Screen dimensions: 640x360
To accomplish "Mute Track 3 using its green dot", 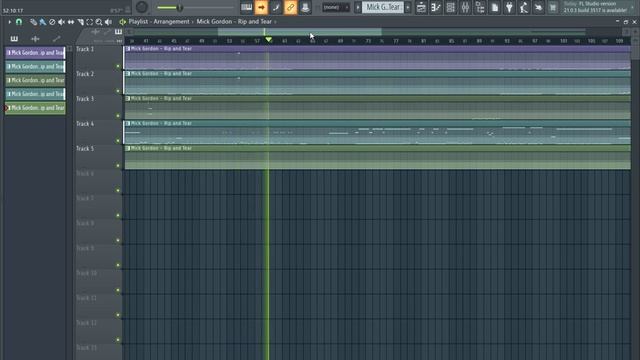I will pos(118,116).
